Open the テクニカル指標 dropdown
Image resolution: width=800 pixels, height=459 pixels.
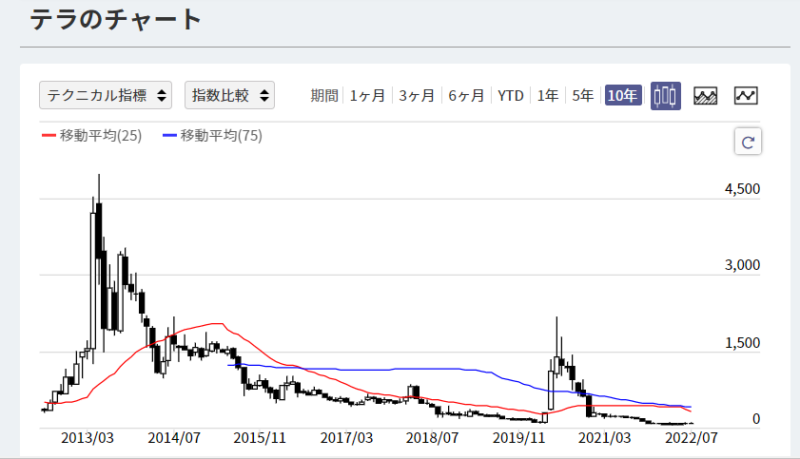[105, 95]
